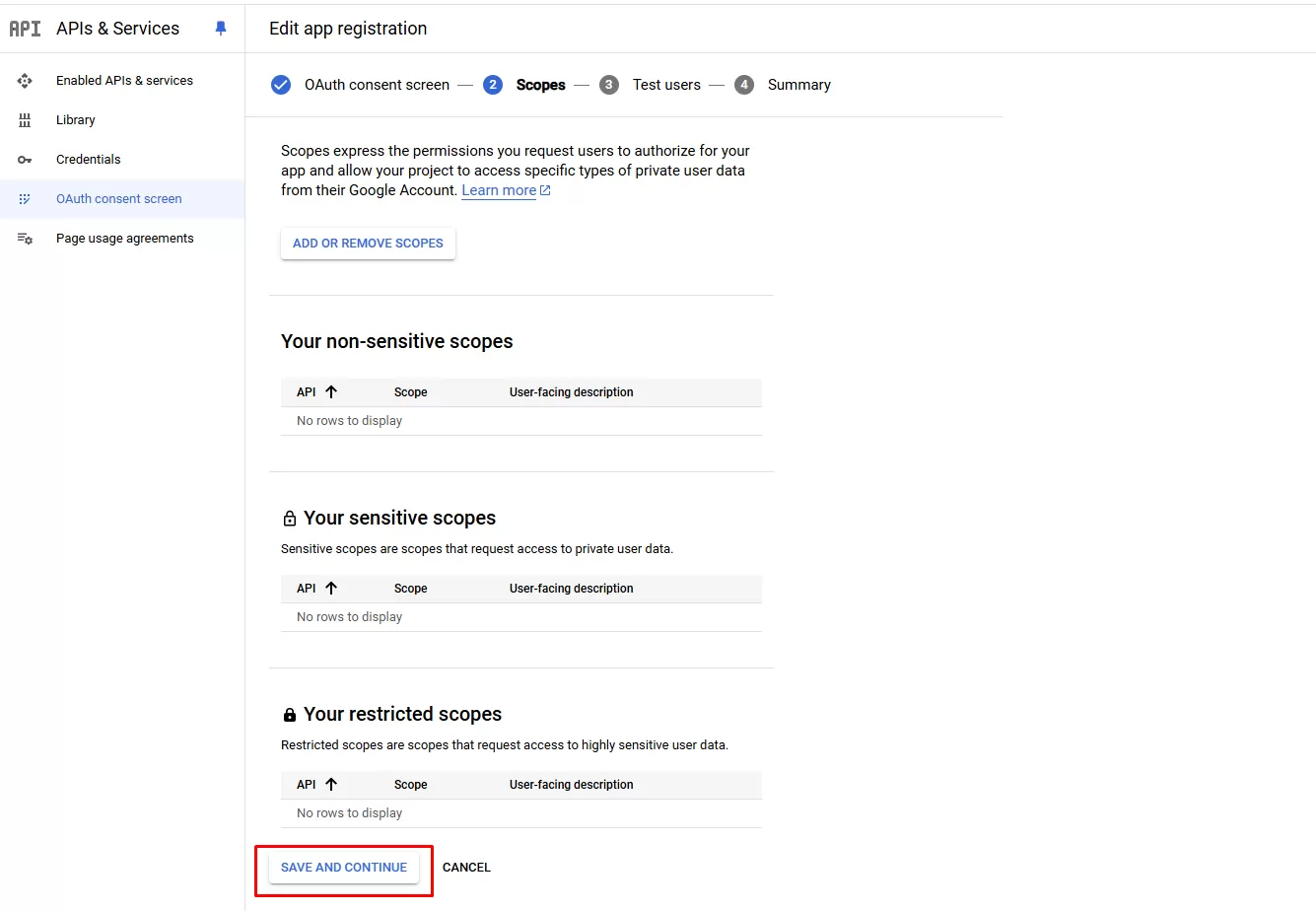Click the completed checkmark step icon
Screen dimensions: 1316x911
[x=281, y=85]
